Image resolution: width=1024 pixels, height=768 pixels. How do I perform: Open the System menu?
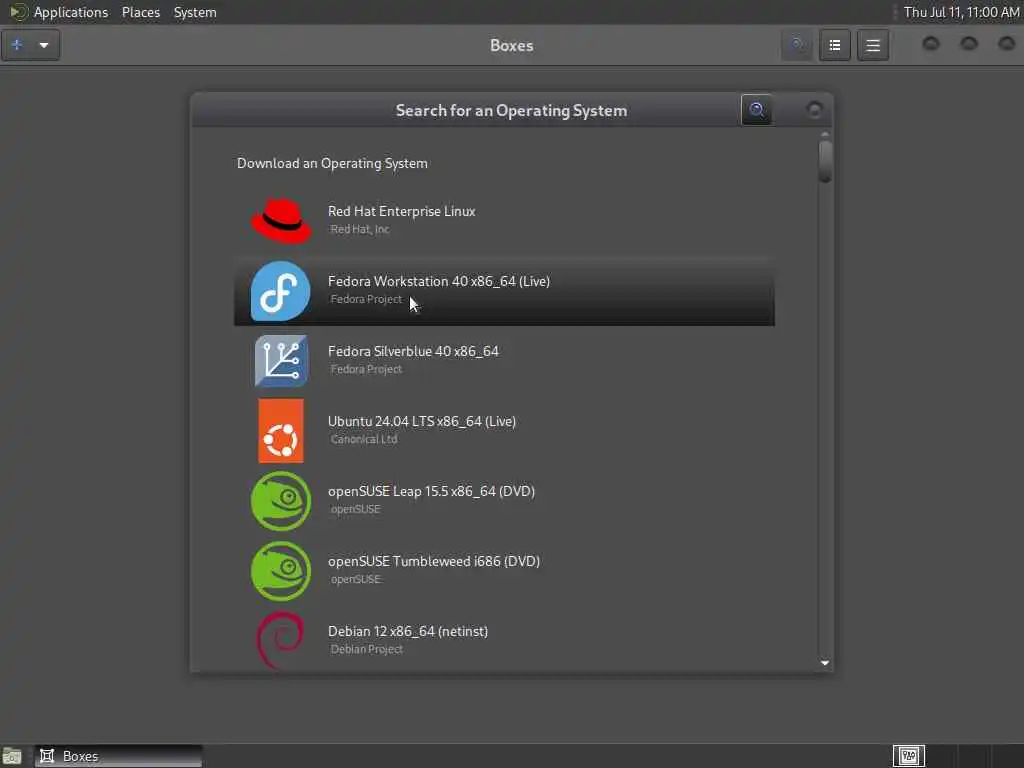[195, 12]
